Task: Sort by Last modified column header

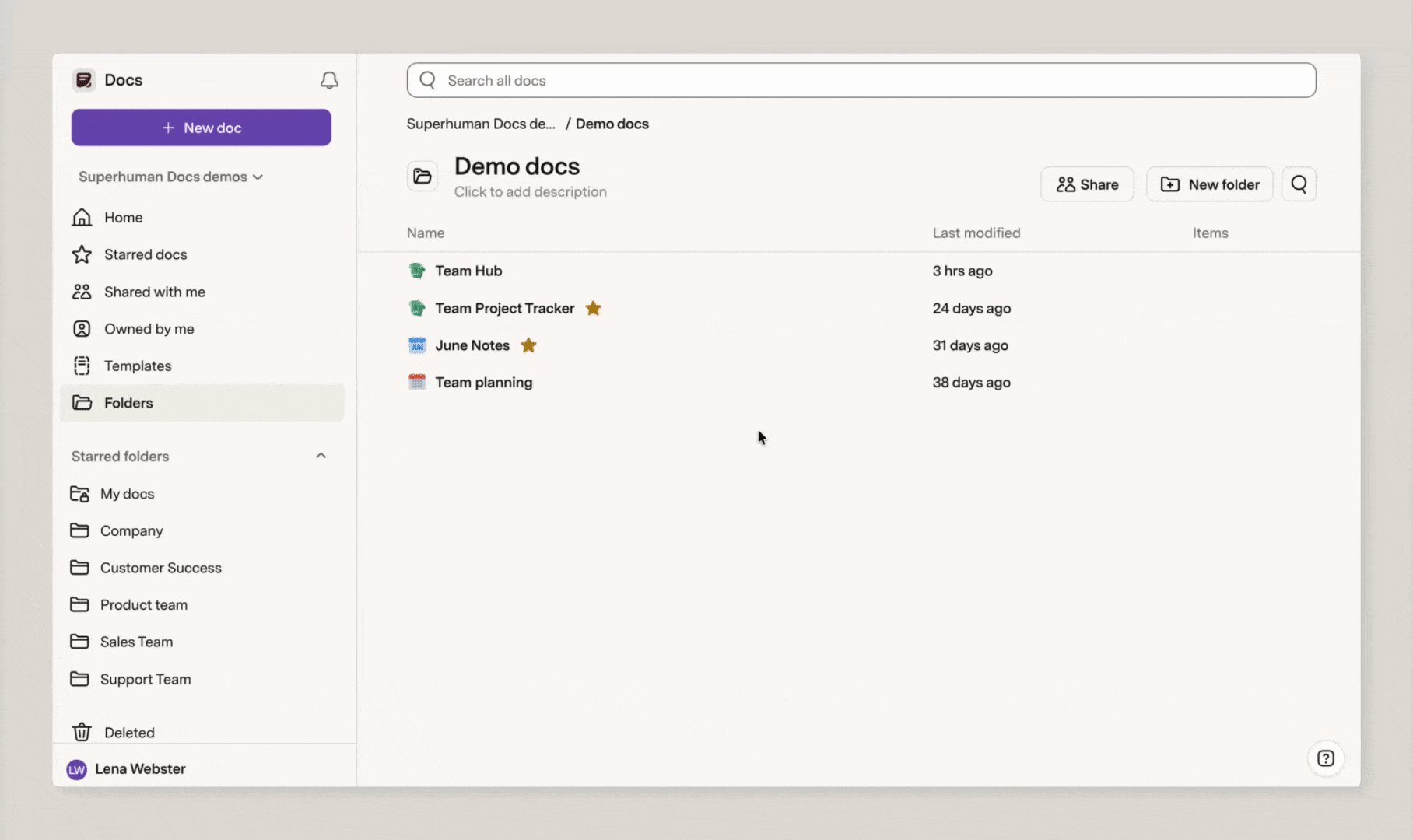Action: 976,233
